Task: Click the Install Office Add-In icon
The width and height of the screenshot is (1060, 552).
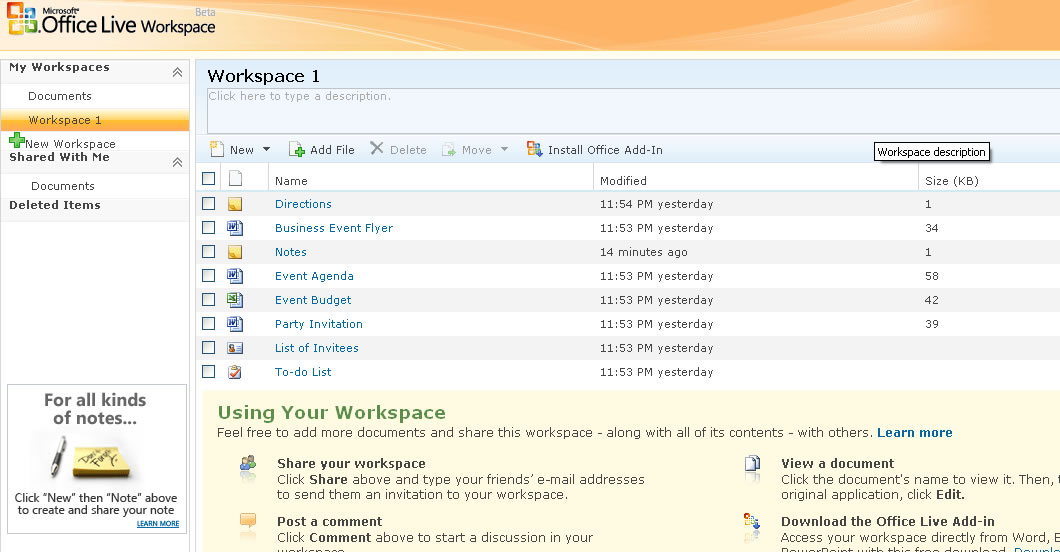Action: pyautogui.click(x=534, y=149)
